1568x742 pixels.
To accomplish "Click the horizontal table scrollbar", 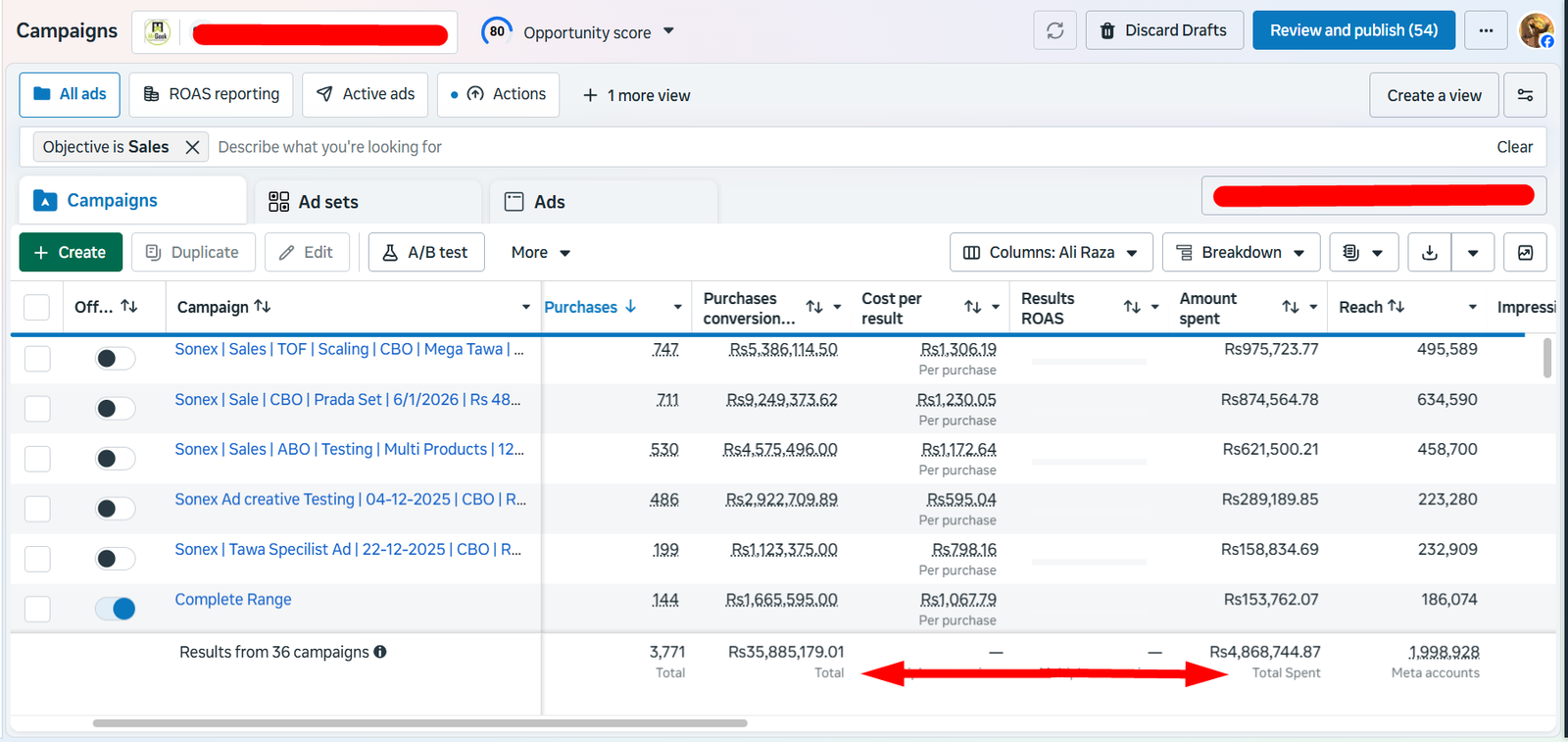I will tap(419, 723).
